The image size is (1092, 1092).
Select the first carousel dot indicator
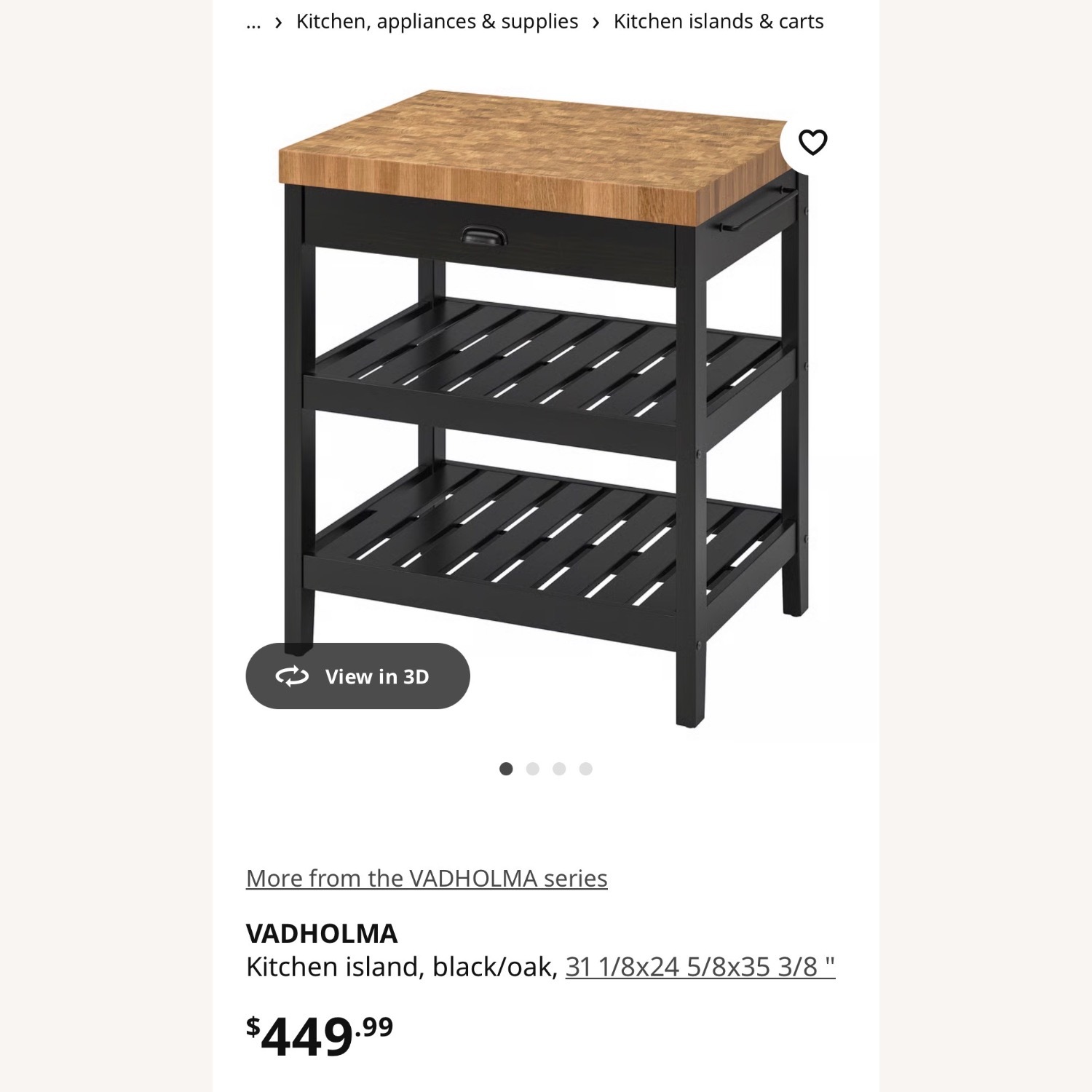(507, 767)
